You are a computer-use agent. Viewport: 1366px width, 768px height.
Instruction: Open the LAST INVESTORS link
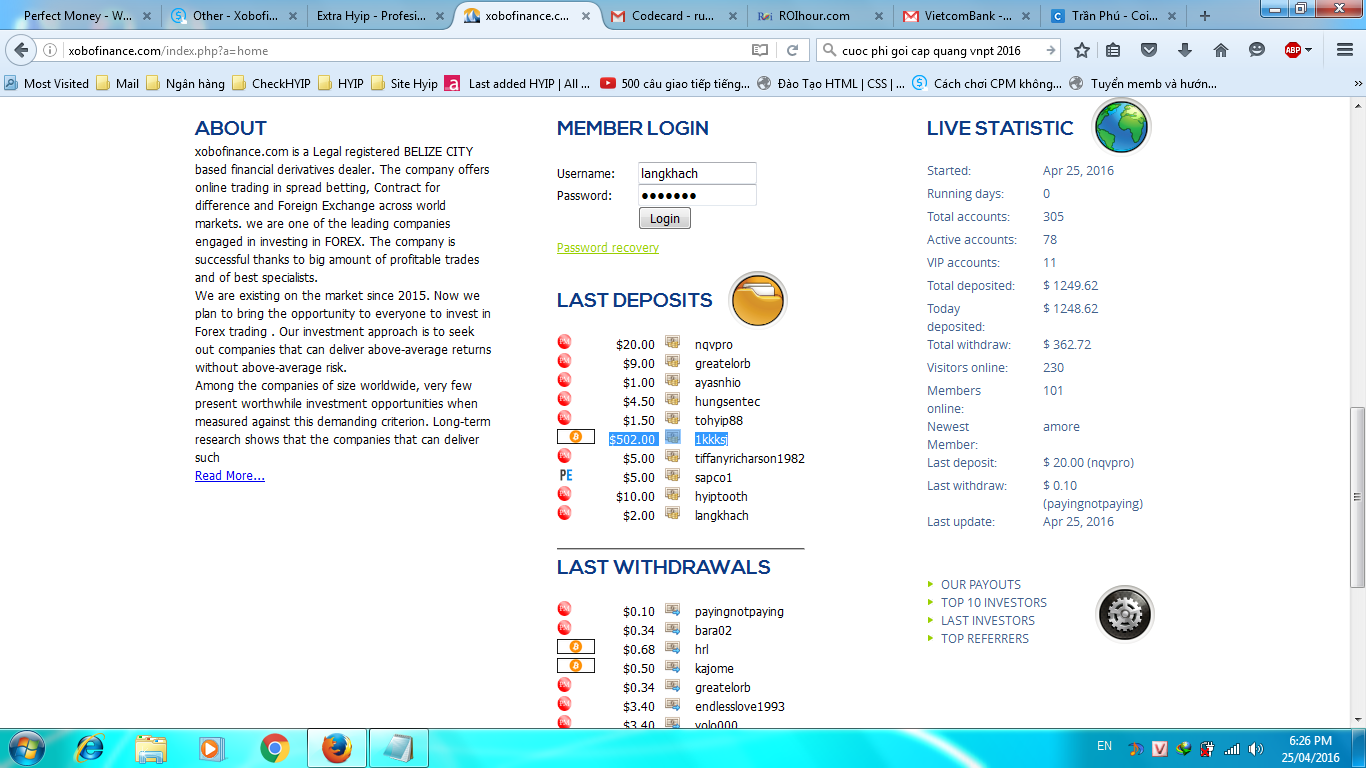tap(988, 621)
